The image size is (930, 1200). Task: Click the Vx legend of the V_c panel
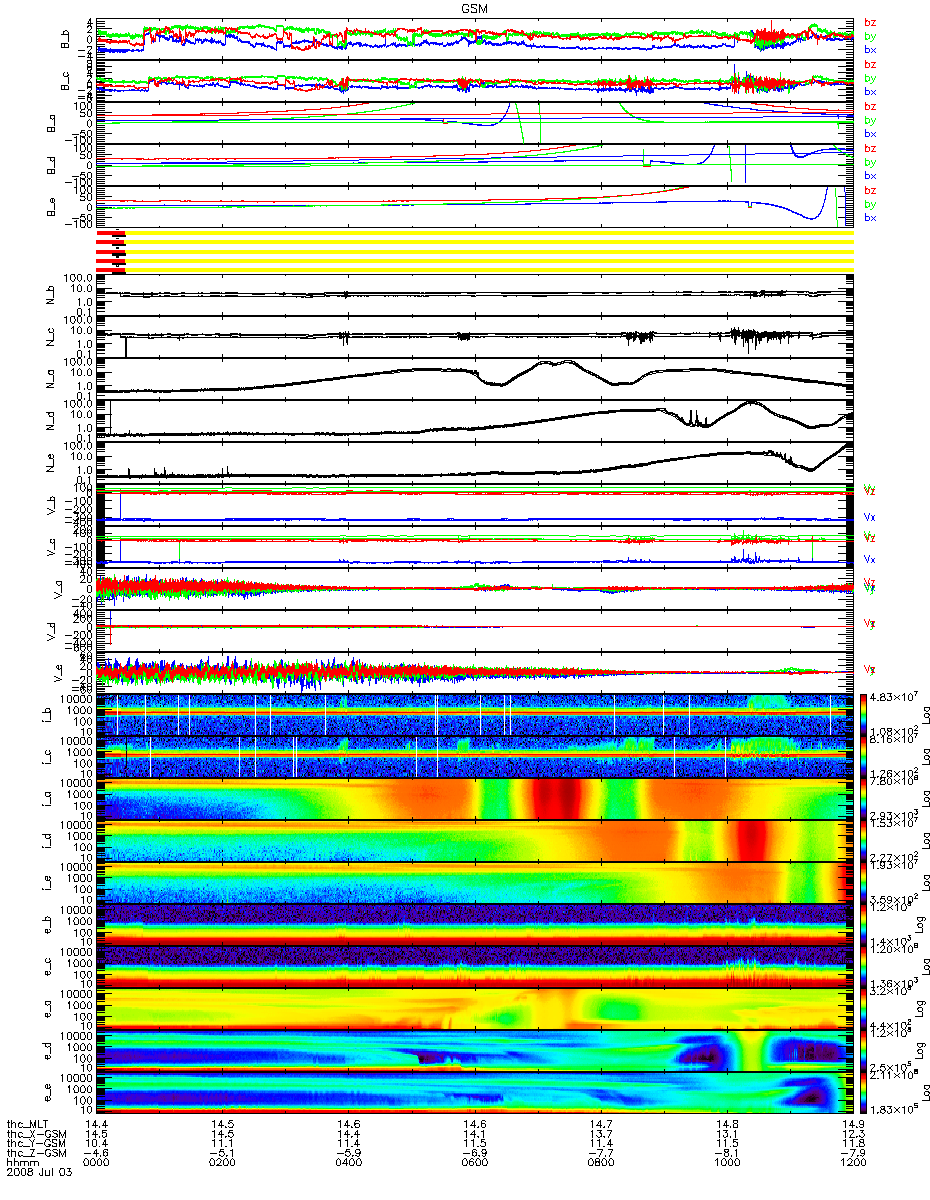(870, 559)
